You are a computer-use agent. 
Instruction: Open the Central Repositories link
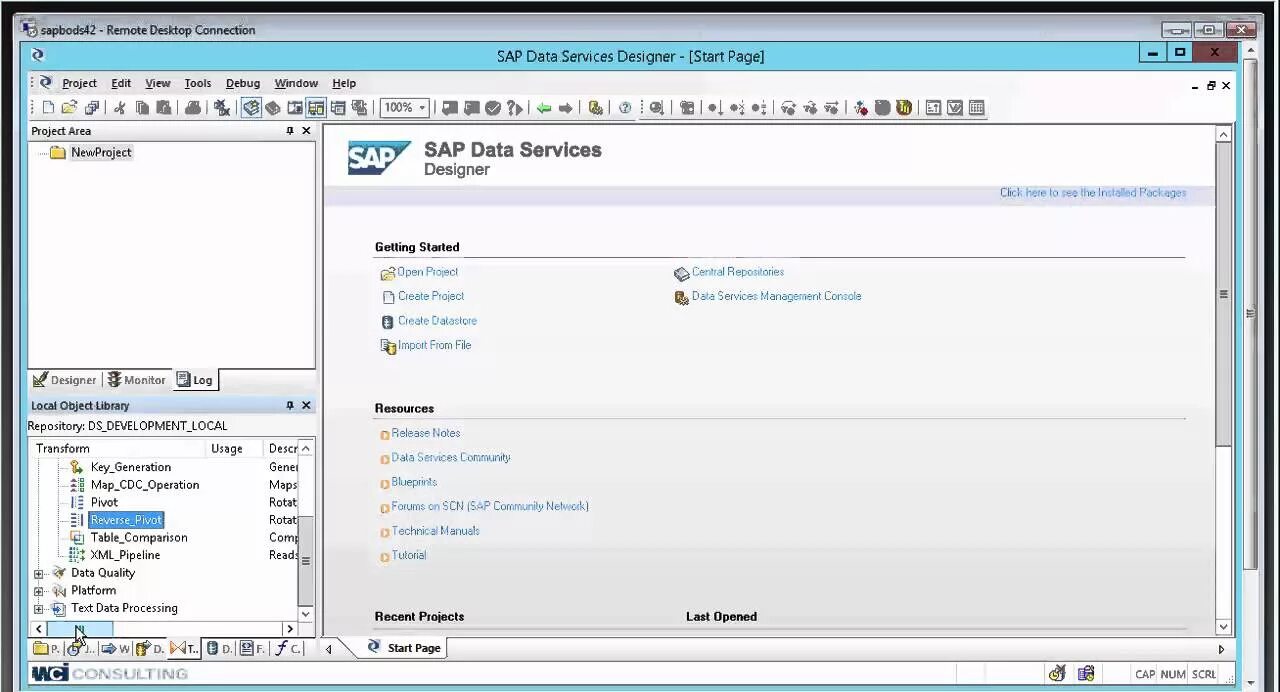[x=738, y=272]
